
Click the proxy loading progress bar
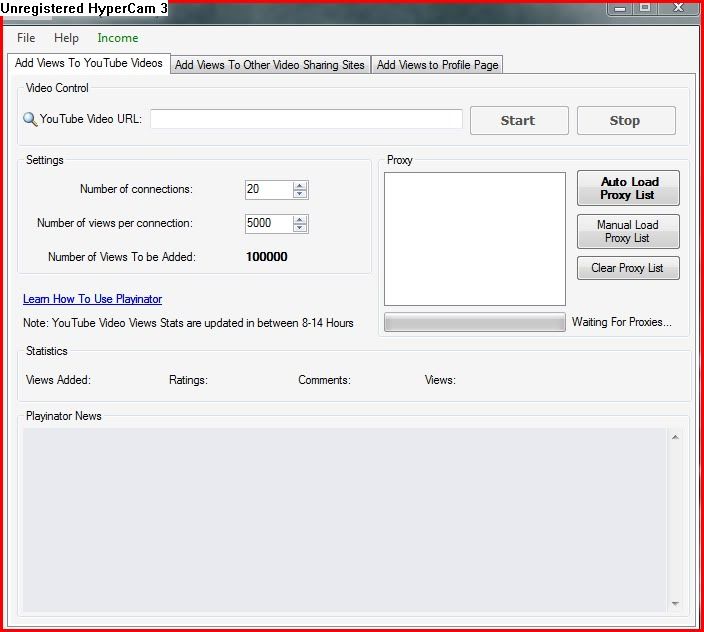475,322
